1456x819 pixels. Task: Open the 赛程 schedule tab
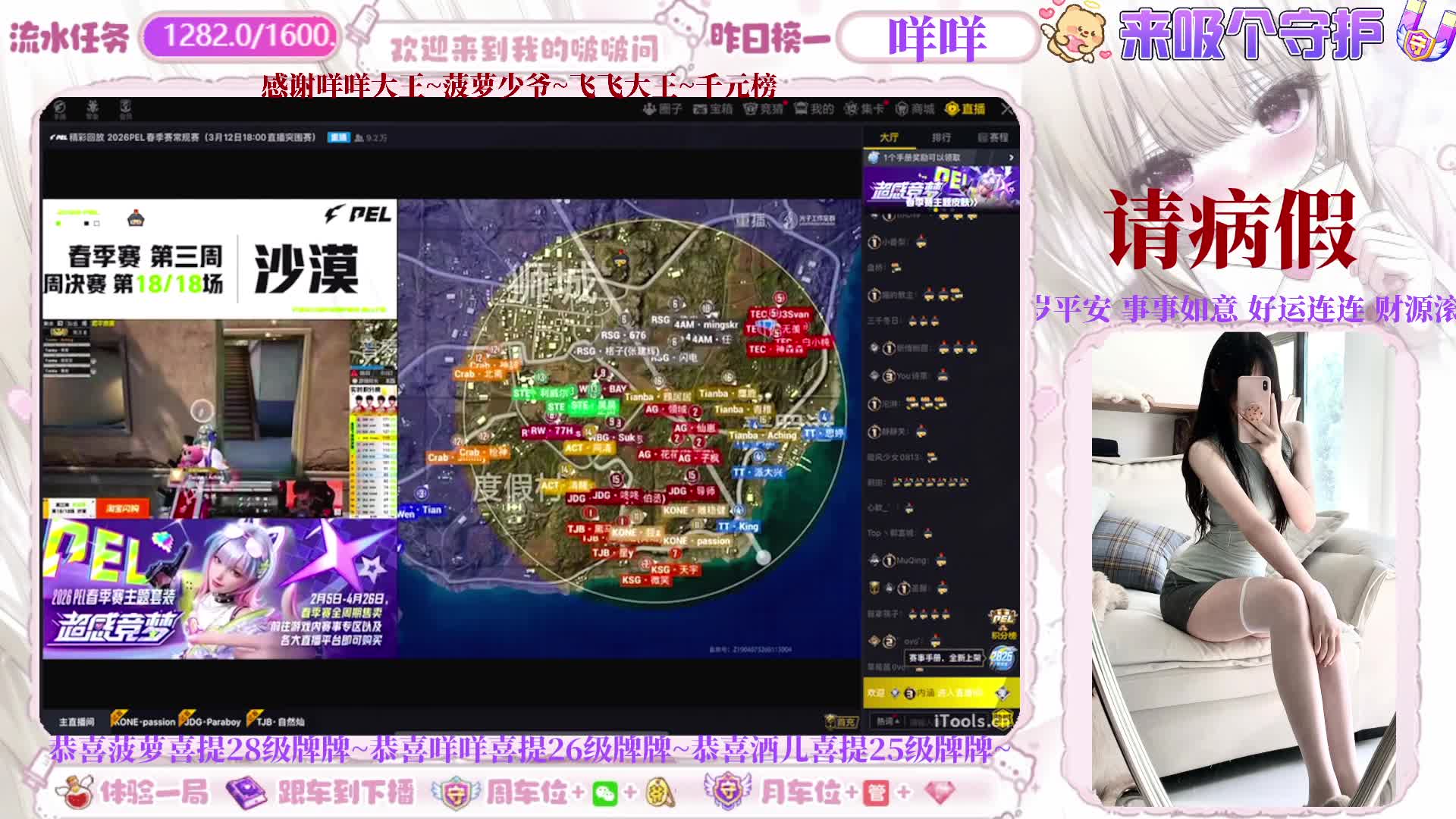coord(993,137)
